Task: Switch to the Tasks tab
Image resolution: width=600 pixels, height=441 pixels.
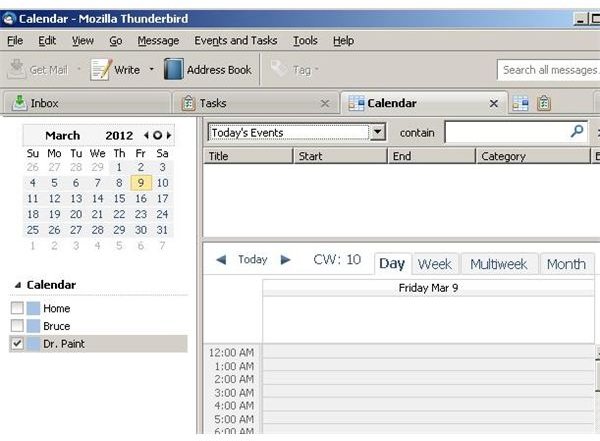Action: click(256, 103)
